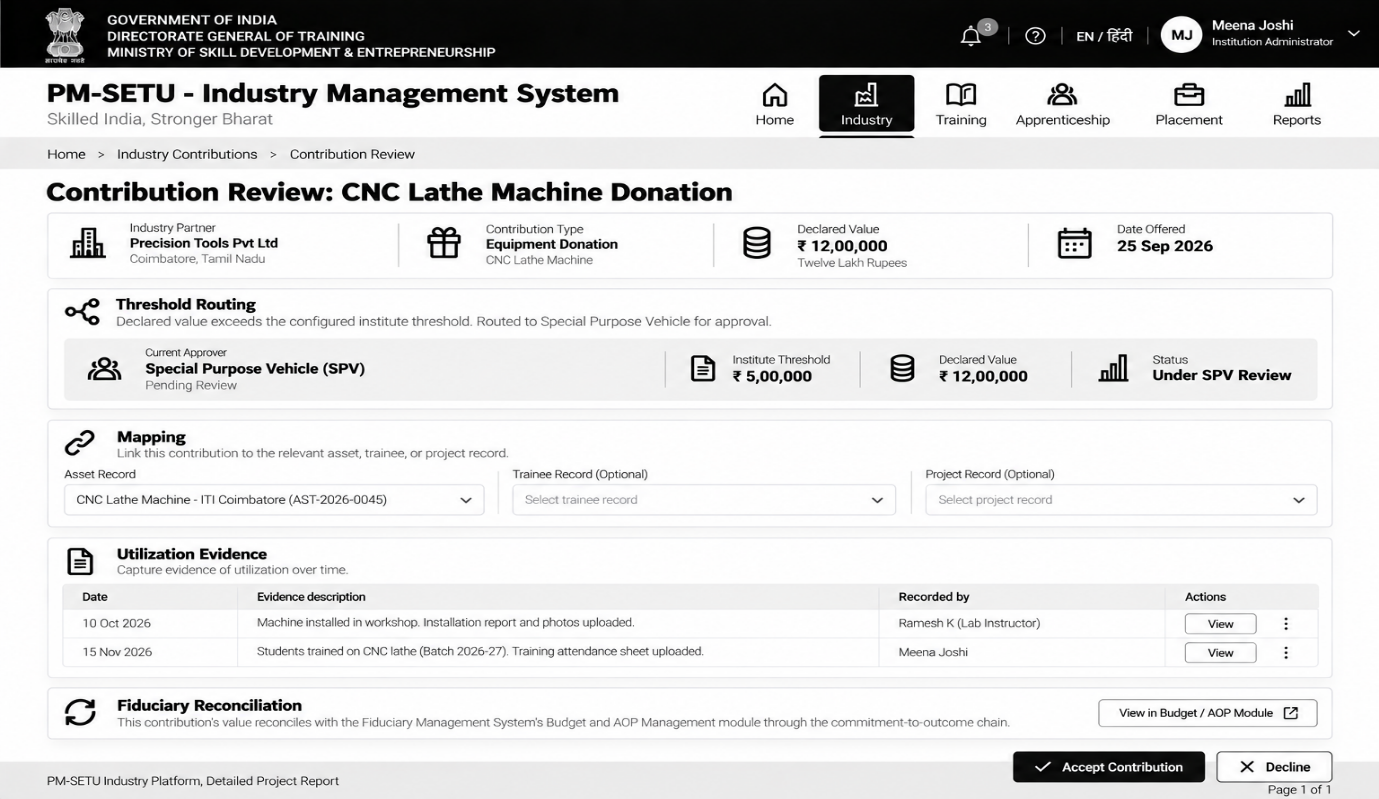The image size is (1379, 799).
Task: Click the Institute Threshold '₹ 5,00,000' value
Action: (772, 377)
